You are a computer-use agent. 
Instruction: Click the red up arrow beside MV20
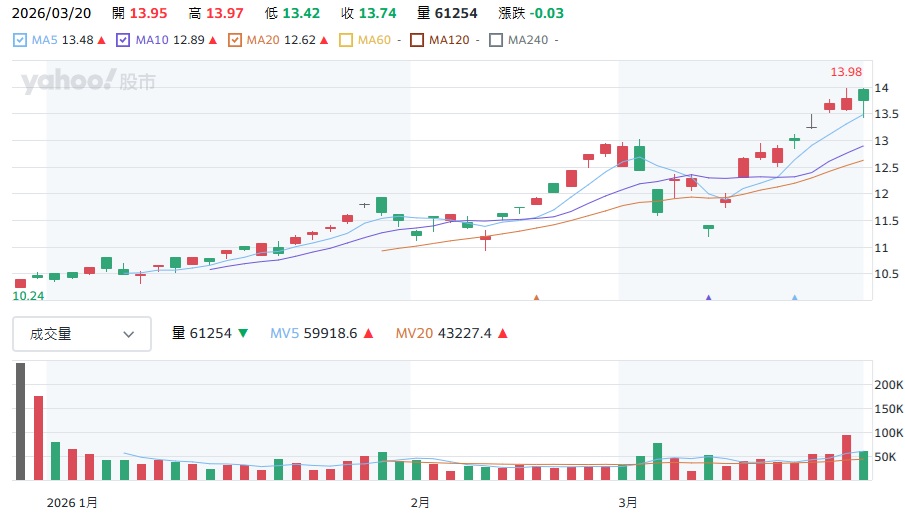502,334
